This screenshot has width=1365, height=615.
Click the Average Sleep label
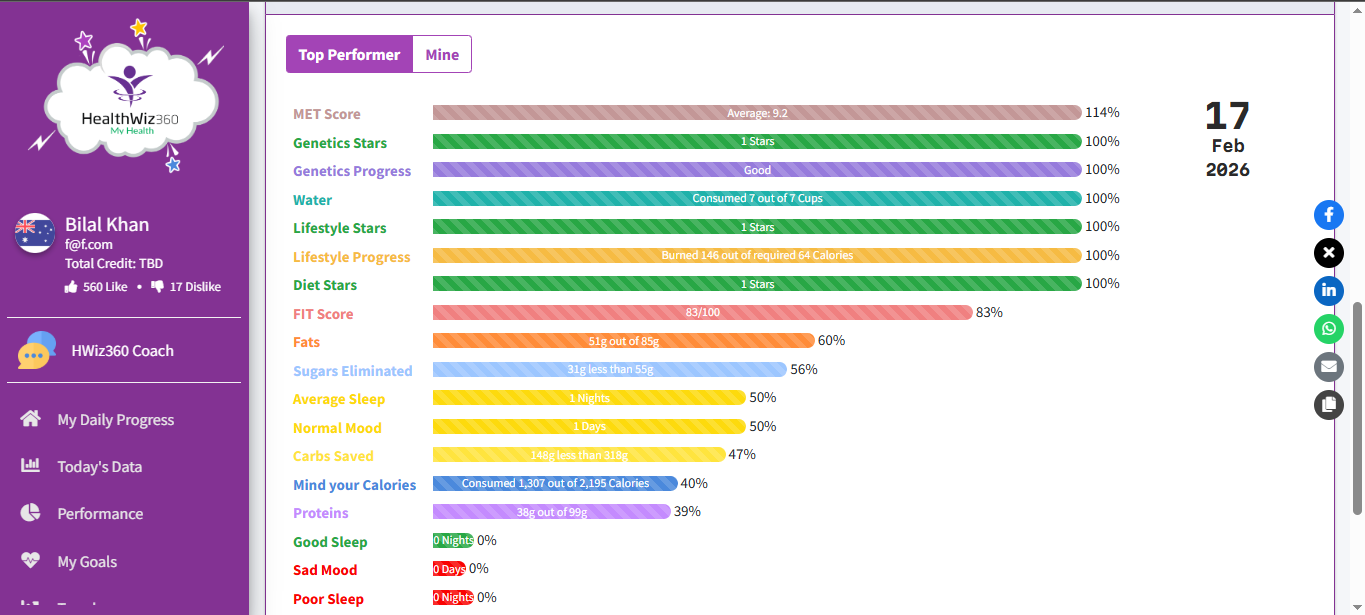tap(339, 399)
